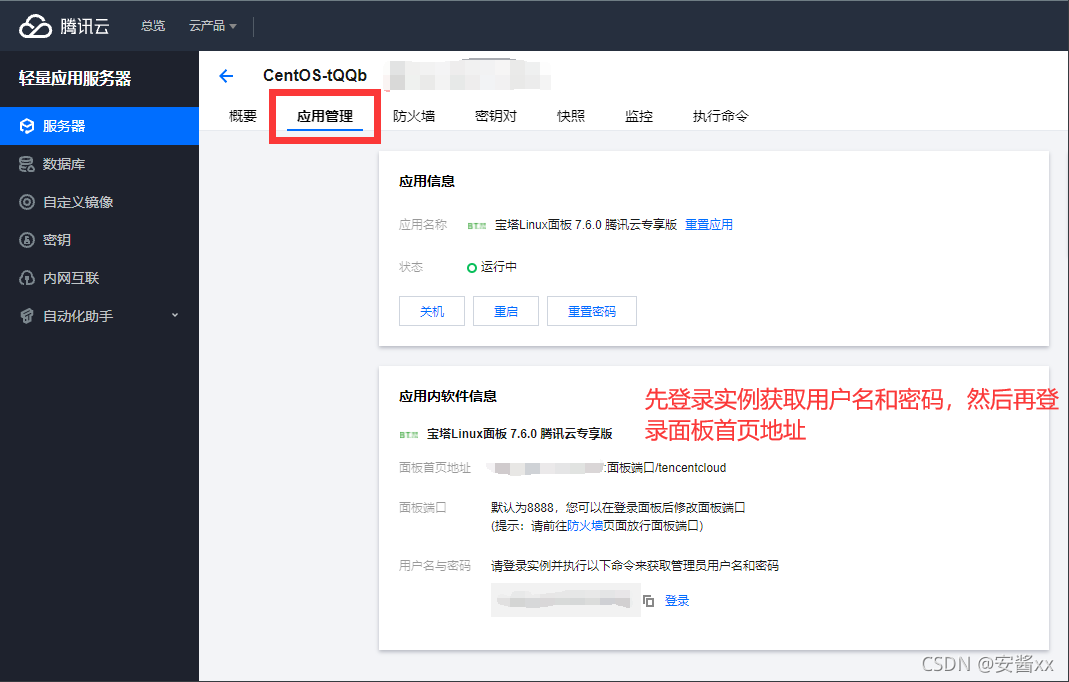Click the 重置应用 link
The width and height of the screenshot is (1069, 682).
click(709, 224)
